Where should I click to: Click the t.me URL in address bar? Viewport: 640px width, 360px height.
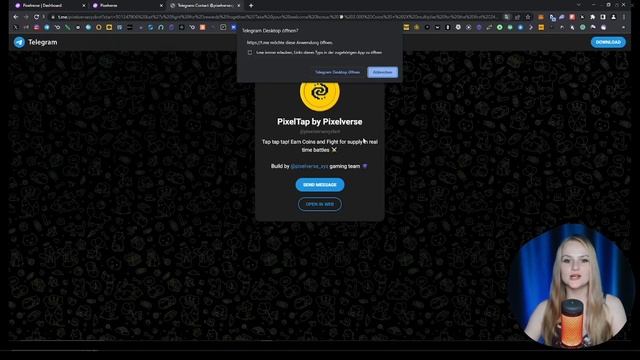pos(278,17)
